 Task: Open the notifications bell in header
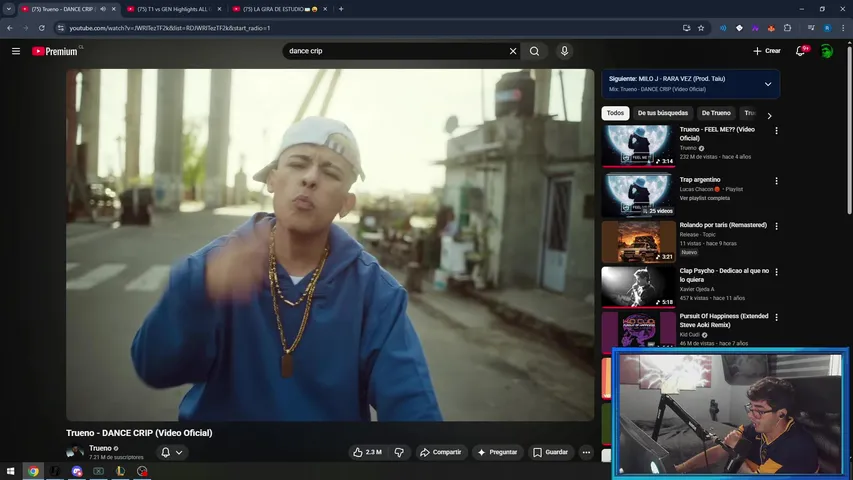800,51
